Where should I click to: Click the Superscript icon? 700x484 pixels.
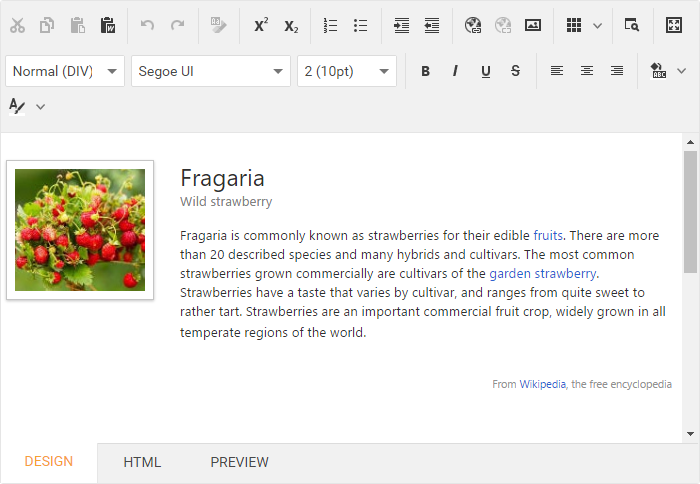[x=261, y=26]
